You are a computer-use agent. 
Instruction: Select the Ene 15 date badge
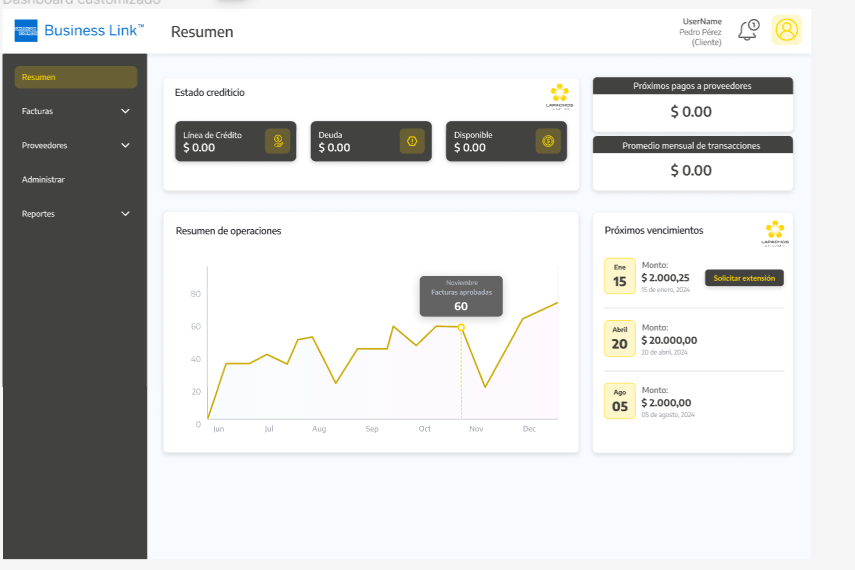[619, 276]
